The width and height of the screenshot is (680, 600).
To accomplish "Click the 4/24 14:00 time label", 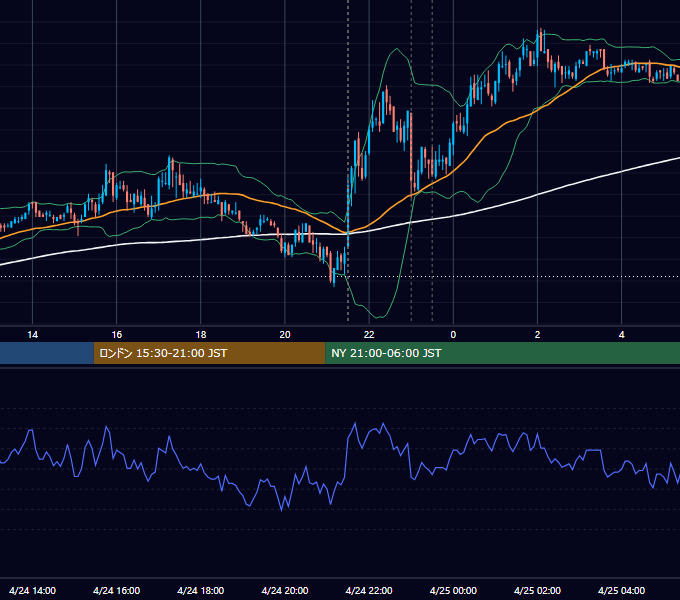I will [x=32, y=590].
